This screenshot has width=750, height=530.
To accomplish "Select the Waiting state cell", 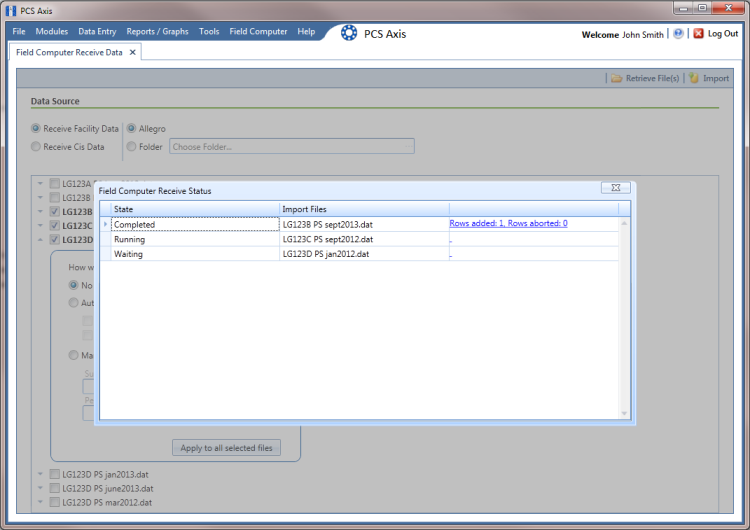I will tap(195, 254).
